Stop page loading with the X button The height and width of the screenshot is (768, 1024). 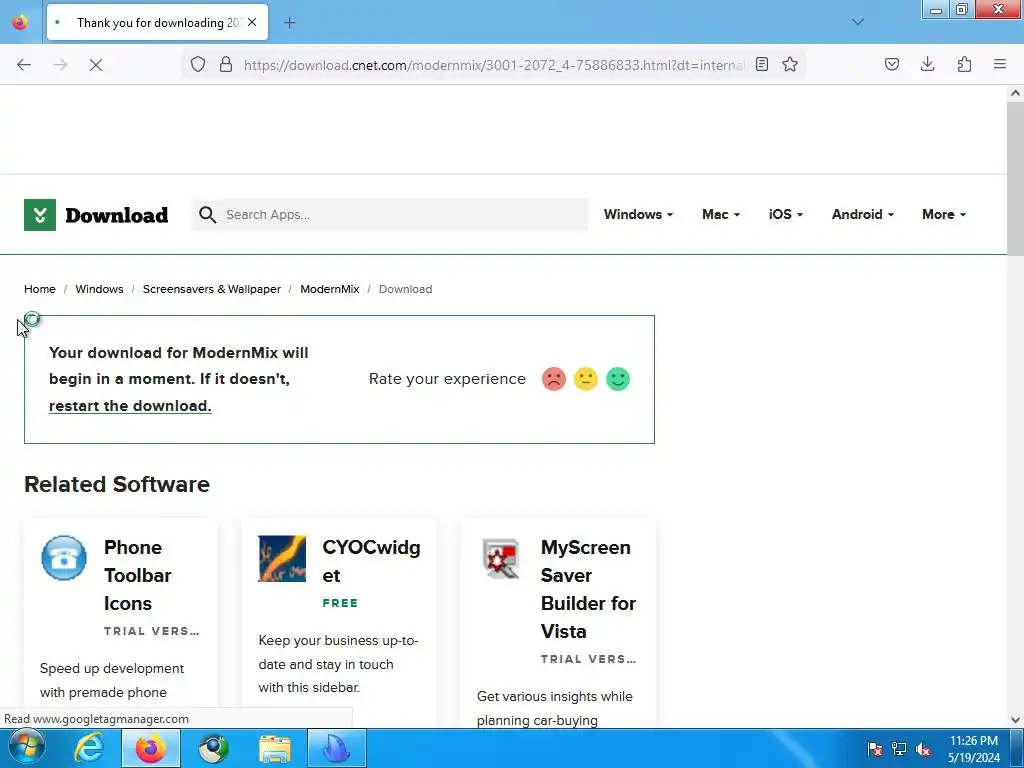coord(96,65)
